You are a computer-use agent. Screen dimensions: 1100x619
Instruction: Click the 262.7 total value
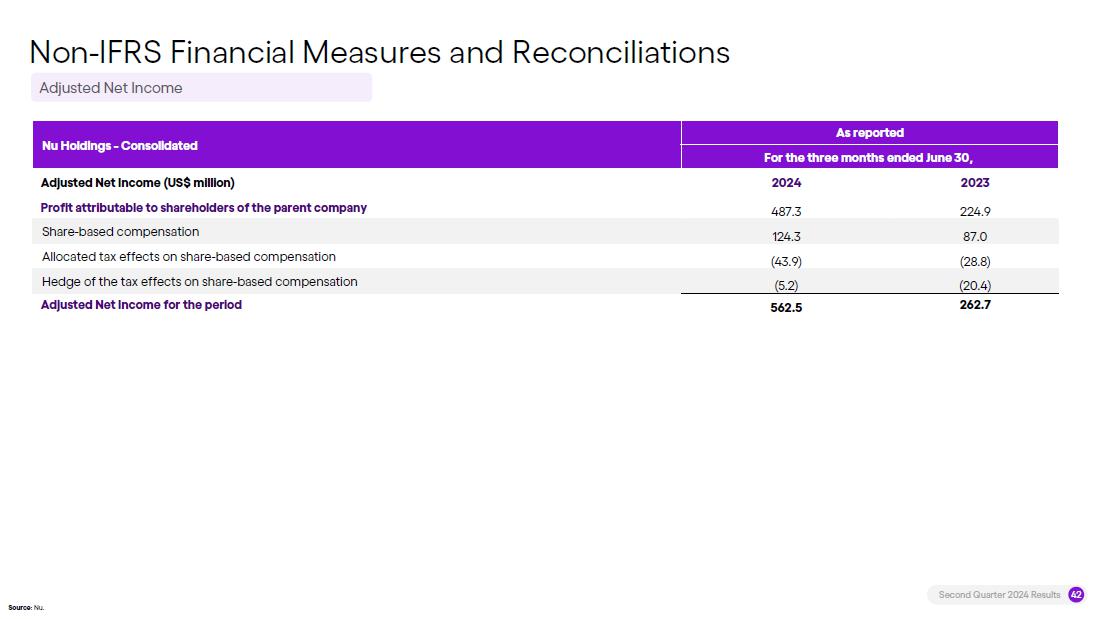click(975, 305)
